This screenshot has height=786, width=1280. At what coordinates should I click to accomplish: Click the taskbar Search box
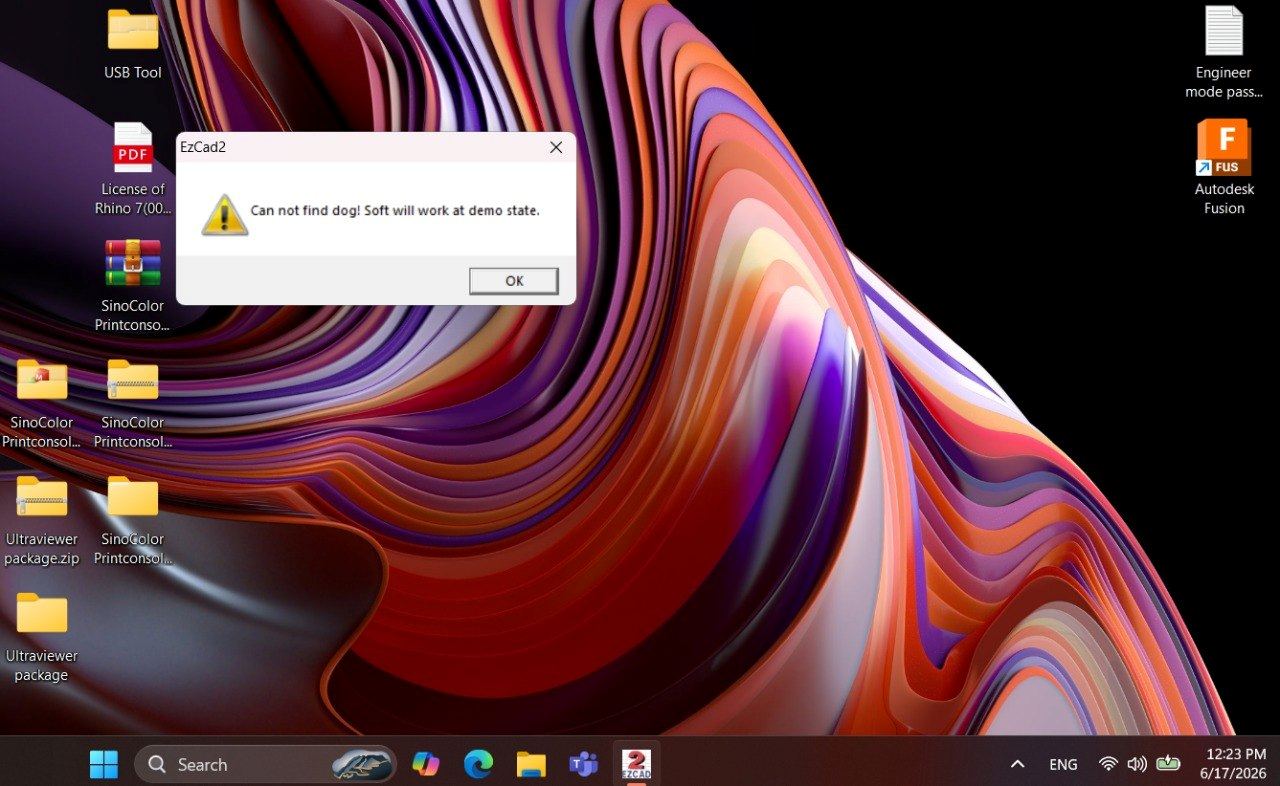(265, 764)
